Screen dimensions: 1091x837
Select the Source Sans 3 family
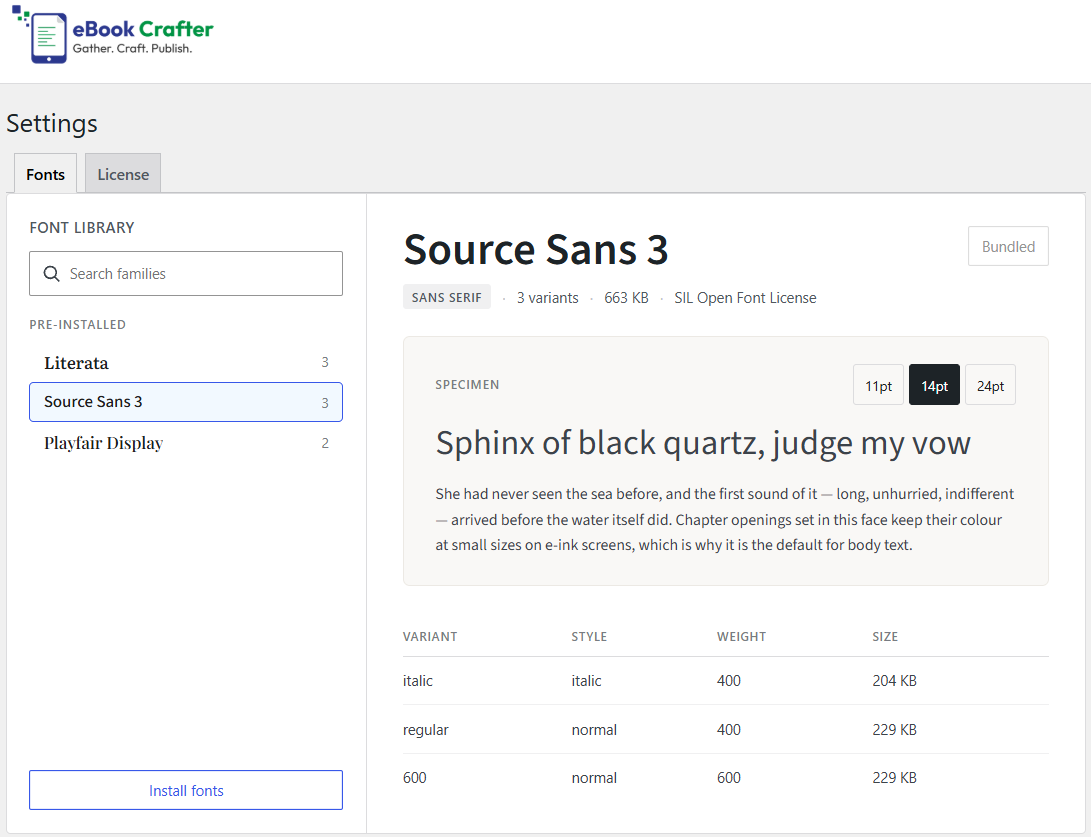point(186,401)
